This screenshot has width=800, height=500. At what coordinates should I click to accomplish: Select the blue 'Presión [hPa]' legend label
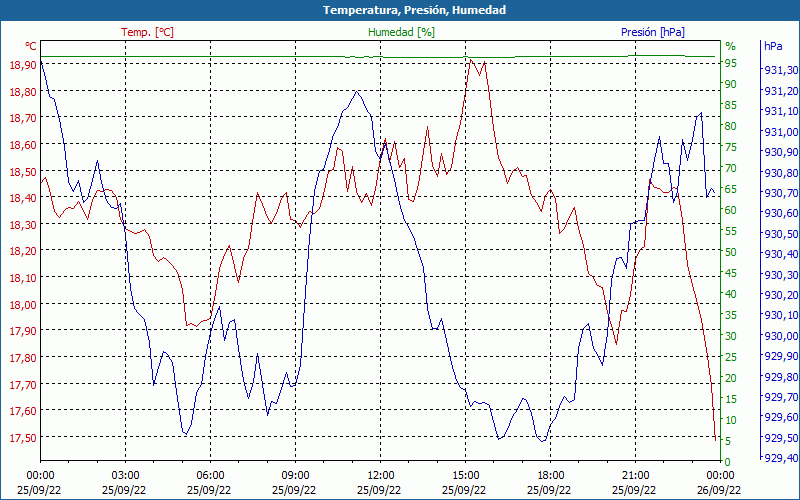(x=653, y=32)
